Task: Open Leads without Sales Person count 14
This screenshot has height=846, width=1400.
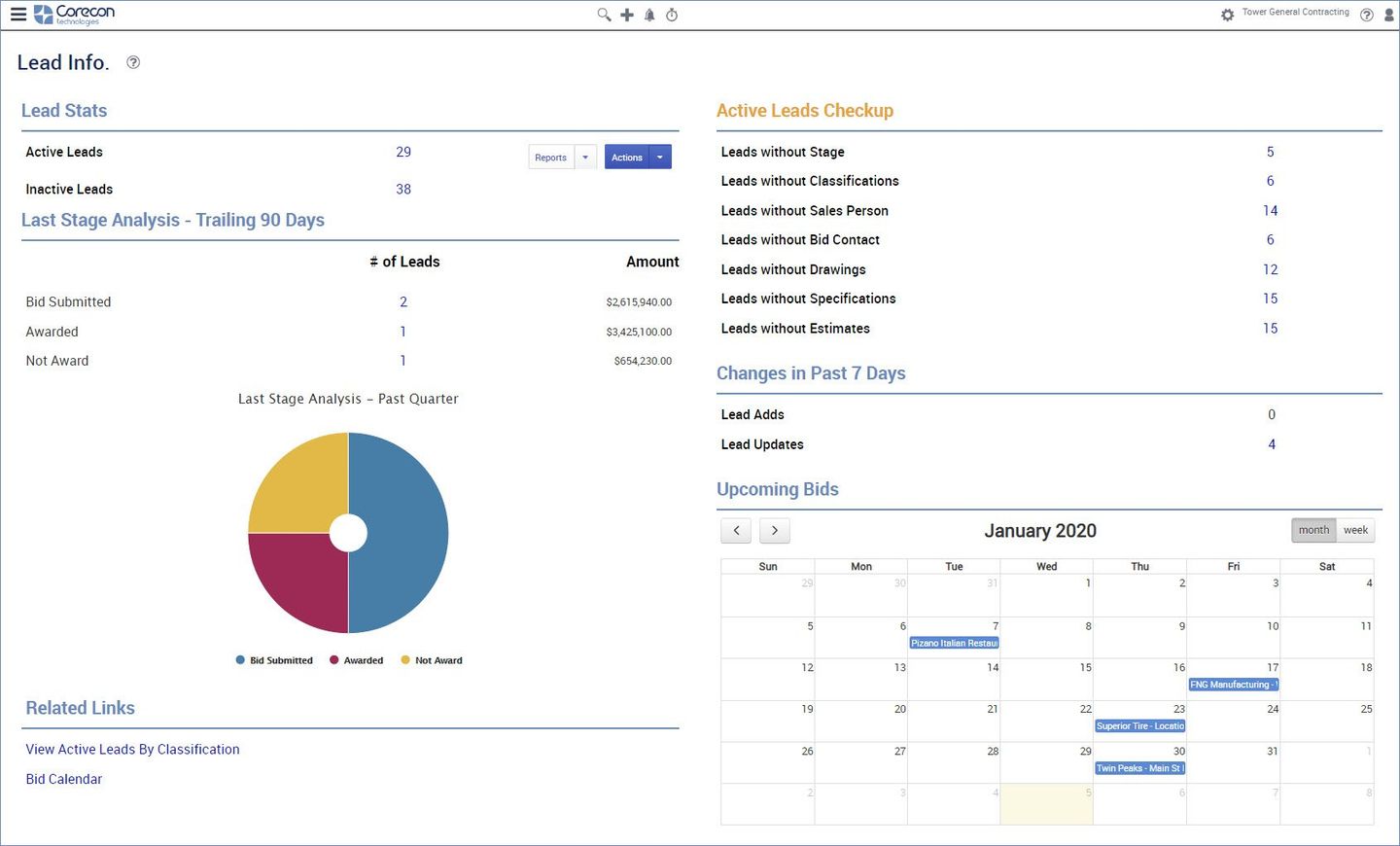Action: (1271, 210)
